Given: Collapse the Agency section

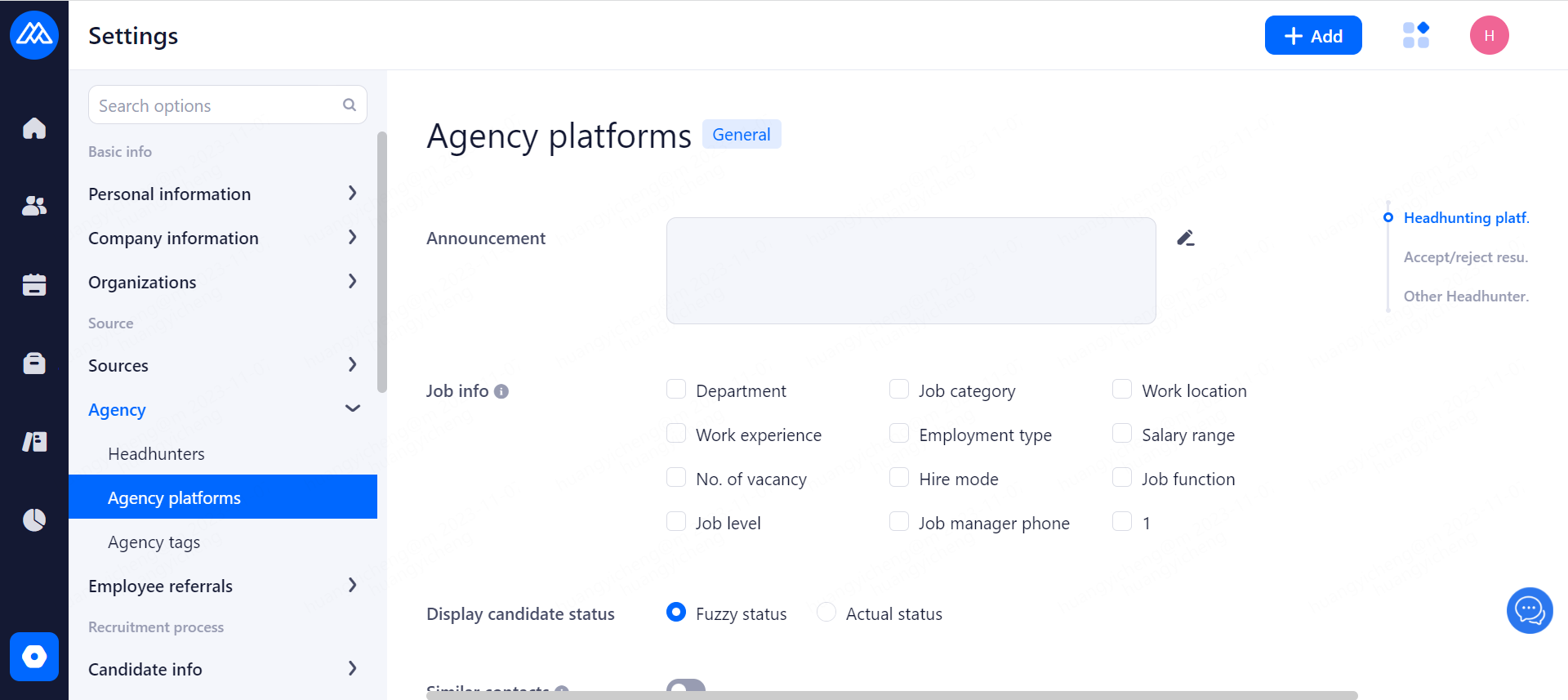Looking at the screenshot, I should coord(352,409).
